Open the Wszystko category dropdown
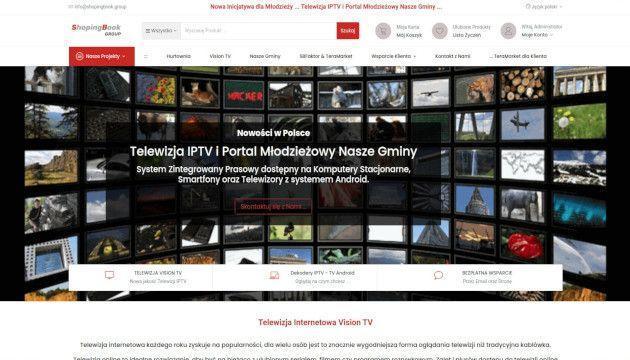This screenshot has width=630, height=360. [161, 31]
